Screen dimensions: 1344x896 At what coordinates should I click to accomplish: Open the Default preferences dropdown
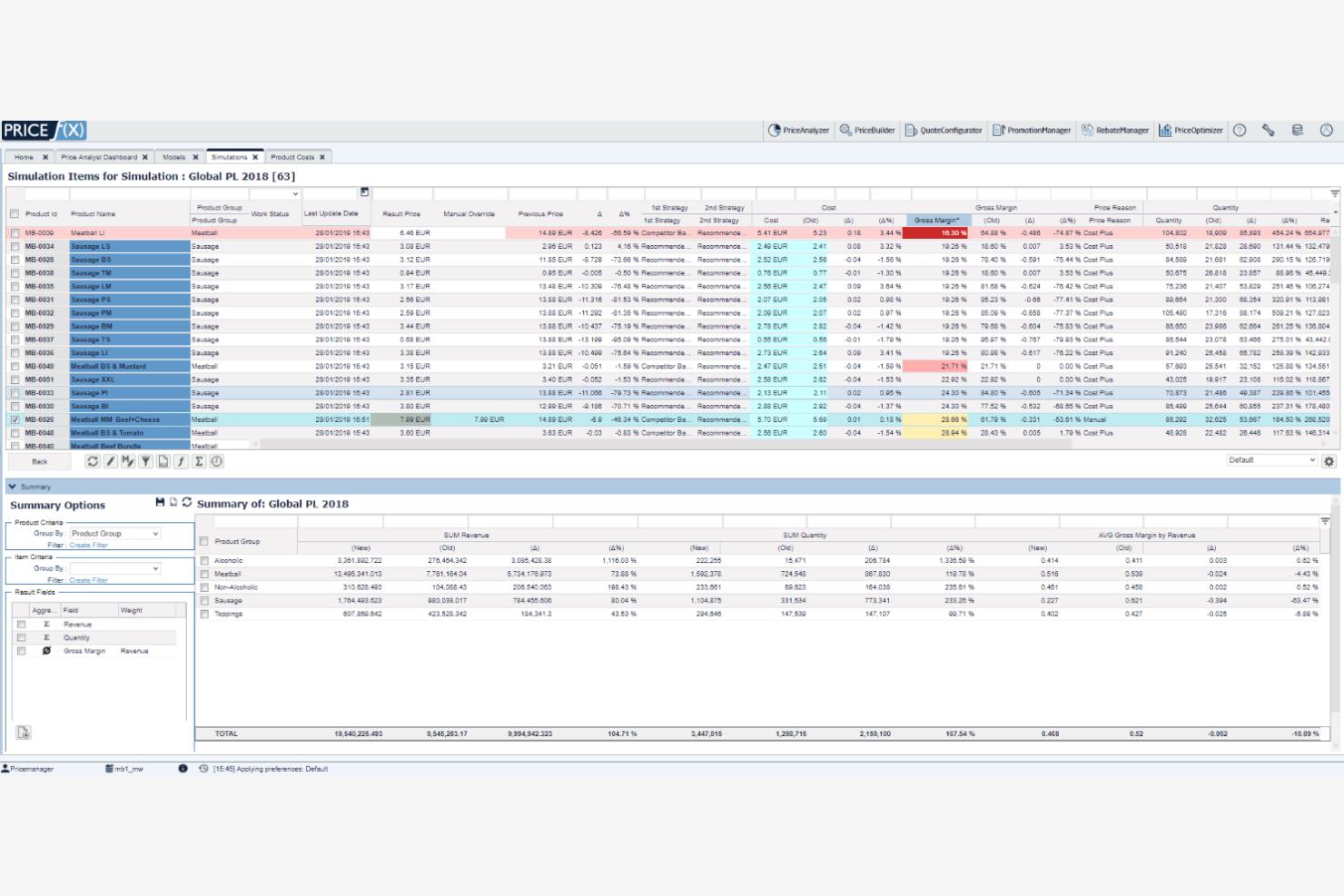click(1271, 460)
